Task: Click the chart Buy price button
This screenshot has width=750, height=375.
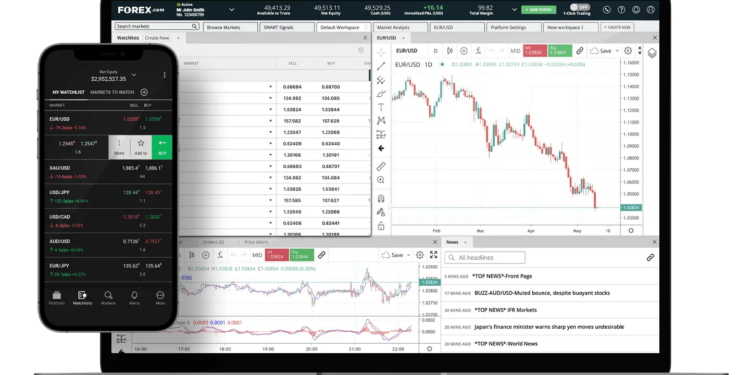Action: (x=560, y=51)
